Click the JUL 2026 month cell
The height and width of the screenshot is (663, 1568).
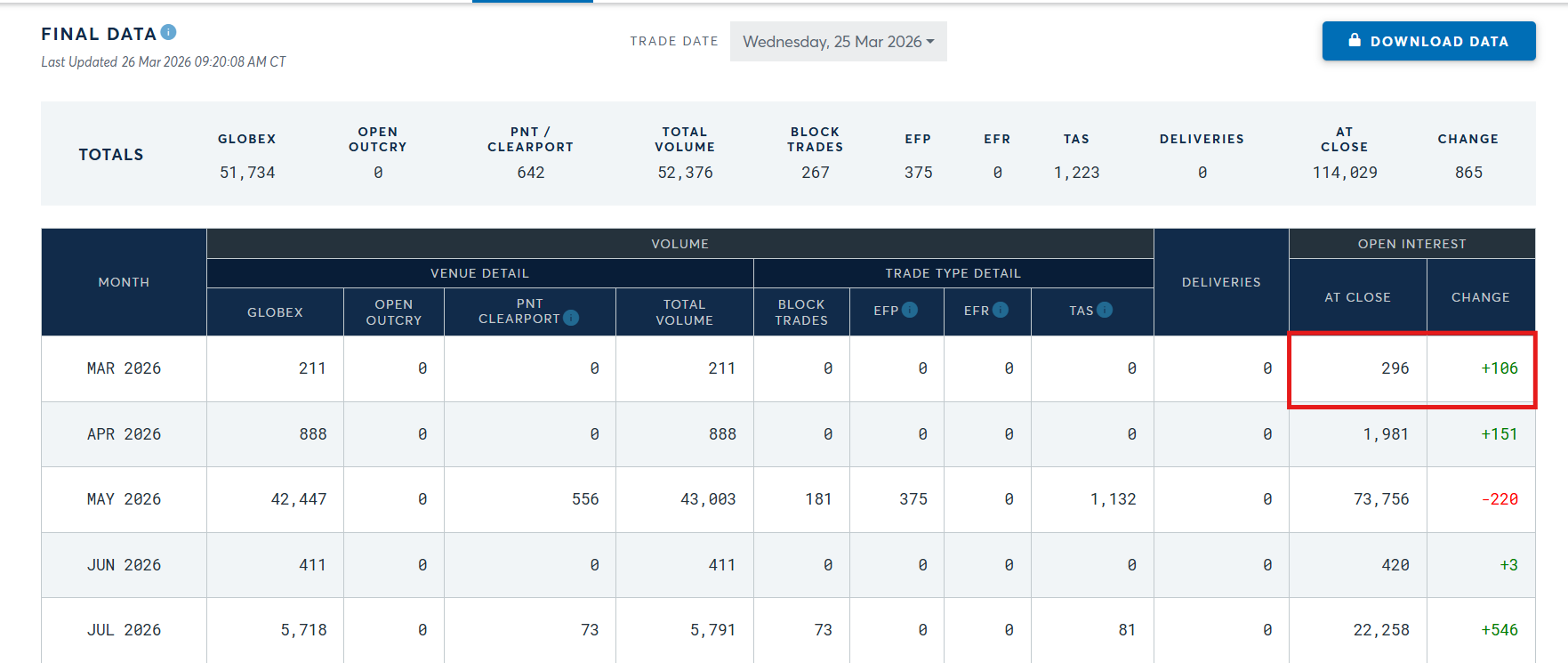(x=124, y=630)
